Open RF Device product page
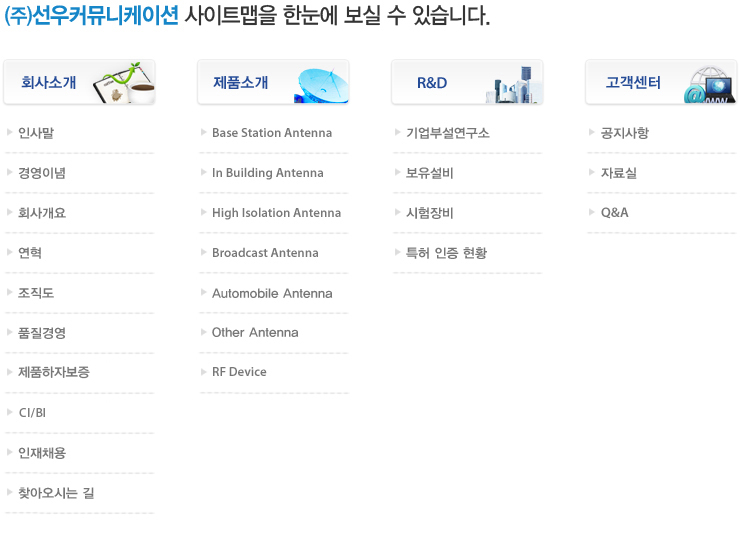 (239, 372)
